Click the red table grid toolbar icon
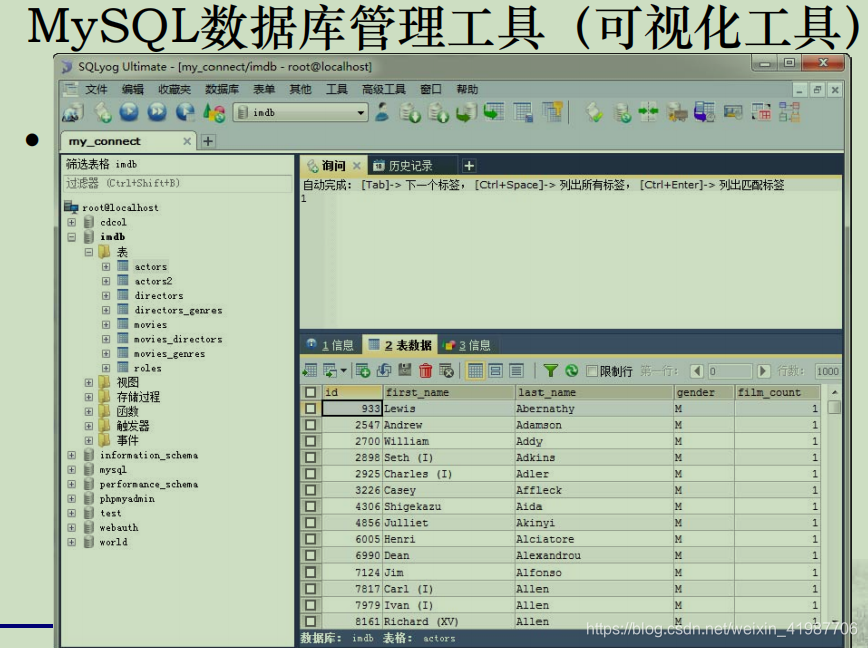This screenshot has height=648, width=868. pos(761,112)
